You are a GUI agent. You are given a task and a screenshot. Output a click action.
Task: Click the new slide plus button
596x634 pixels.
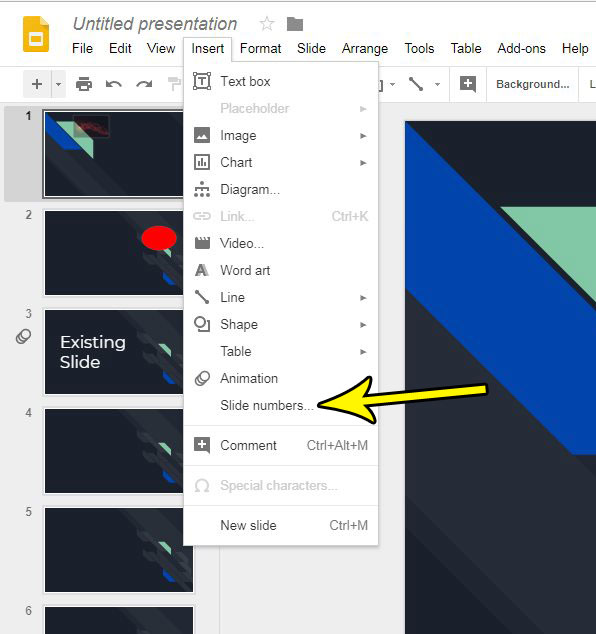click(37, 84)
